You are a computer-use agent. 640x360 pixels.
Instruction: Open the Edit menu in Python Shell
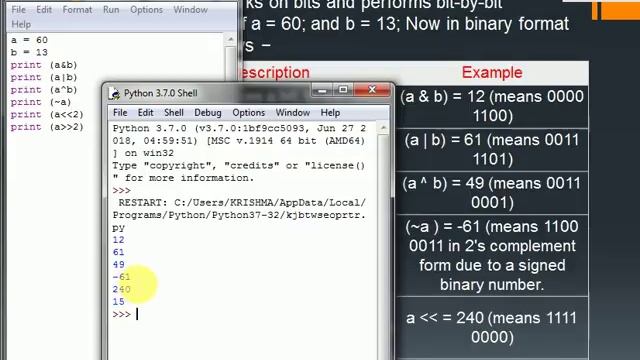point(145,113)
